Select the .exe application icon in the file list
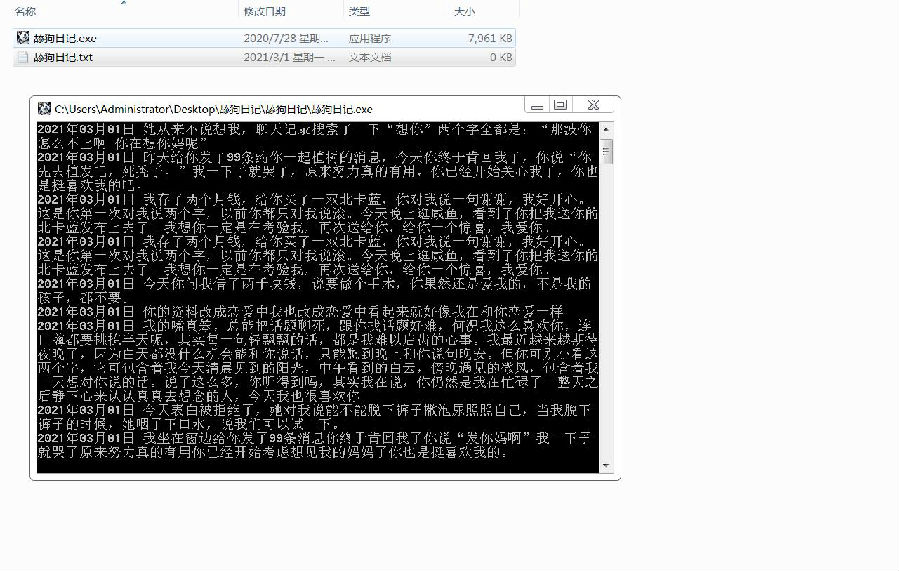Screen dimensions: 899x571 pyautogui.click(x=22, y=38)
